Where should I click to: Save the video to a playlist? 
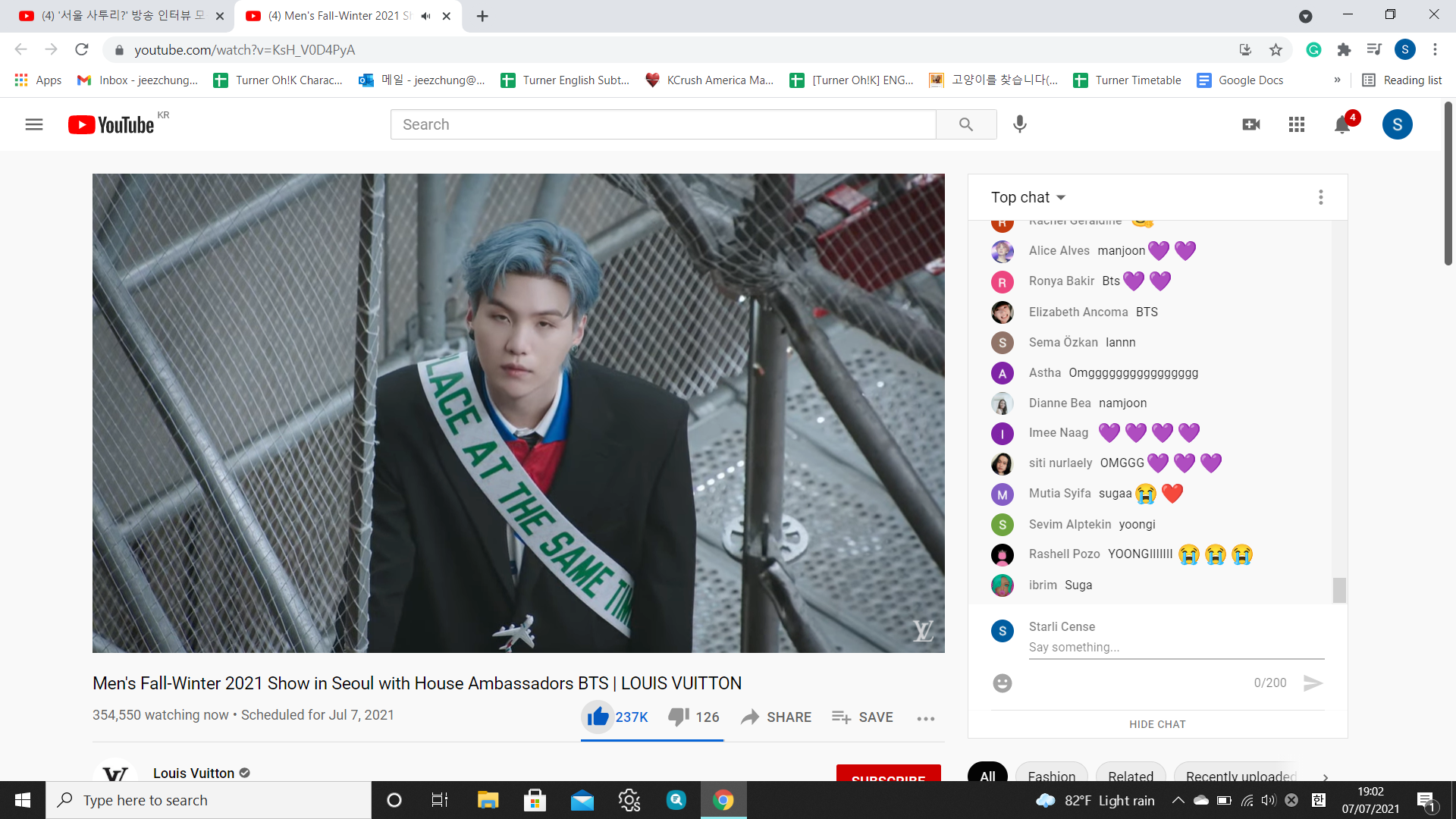coord(862,717)
